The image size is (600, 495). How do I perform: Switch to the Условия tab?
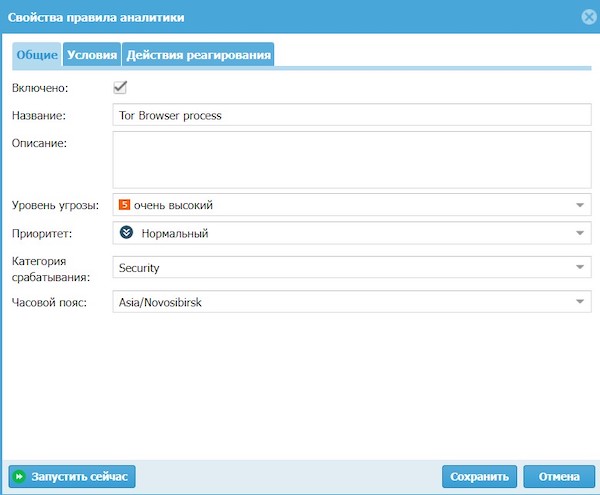click(x=92, y=55)
